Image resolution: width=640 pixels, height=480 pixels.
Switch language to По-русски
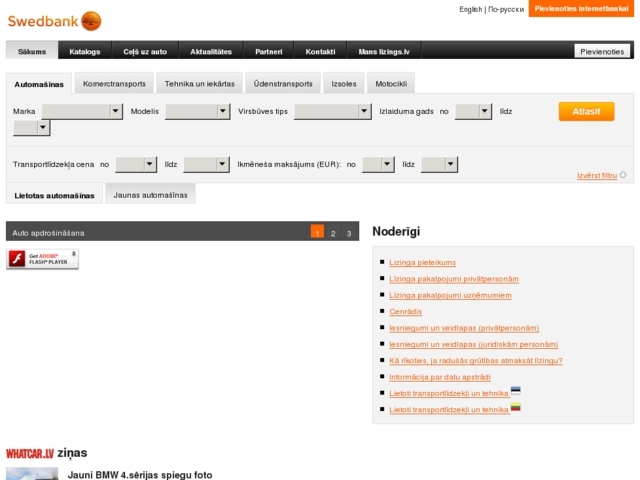pyautogui.click(x=506, y=9)
